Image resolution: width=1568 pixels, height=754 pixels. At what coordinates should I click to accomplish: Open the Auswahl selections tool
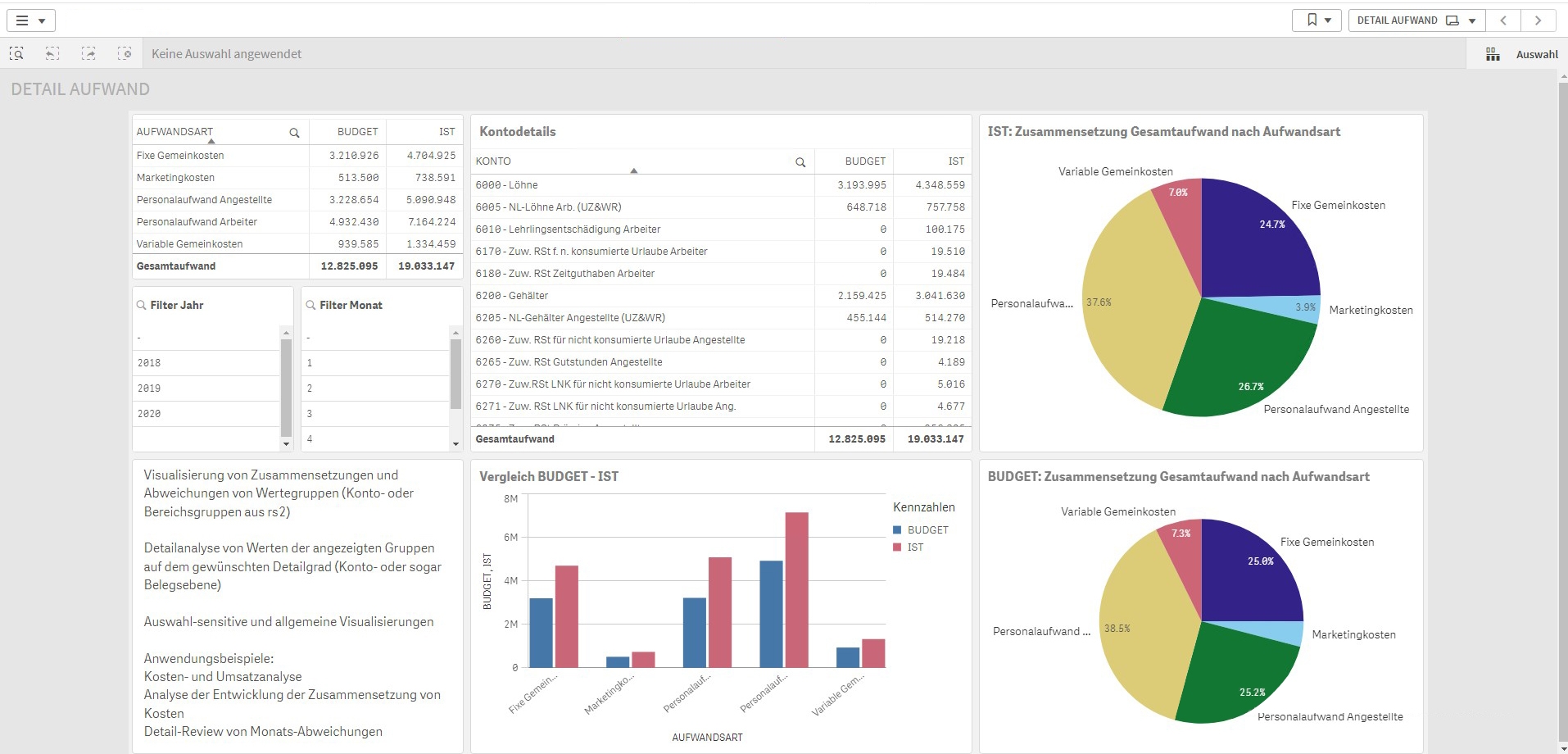(x=1521, y=54)
